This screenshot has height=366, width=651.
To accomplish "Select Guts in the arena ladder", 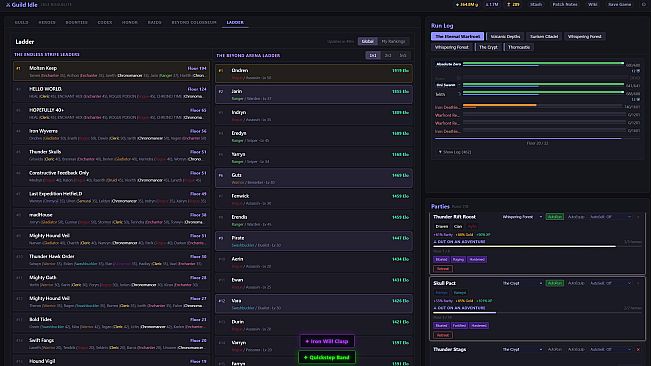I will (314, 178).
